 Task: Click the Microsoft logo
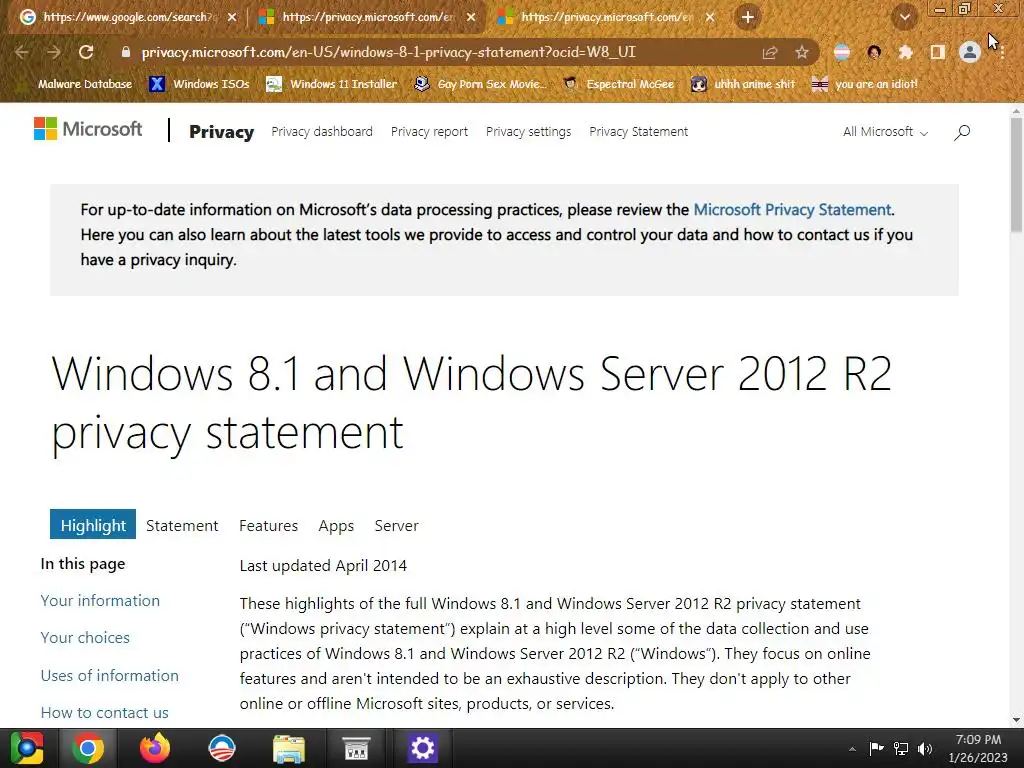point(88,129)
